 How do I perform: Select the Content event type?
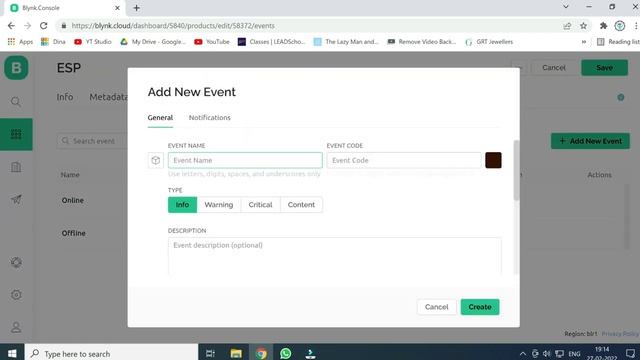(301, 204)
